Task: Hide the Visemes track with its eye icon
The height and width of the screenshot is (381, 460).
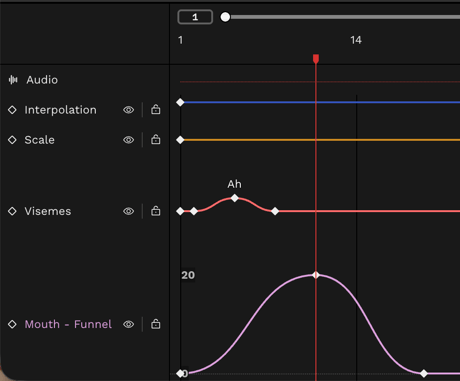Action: point(129,211)
